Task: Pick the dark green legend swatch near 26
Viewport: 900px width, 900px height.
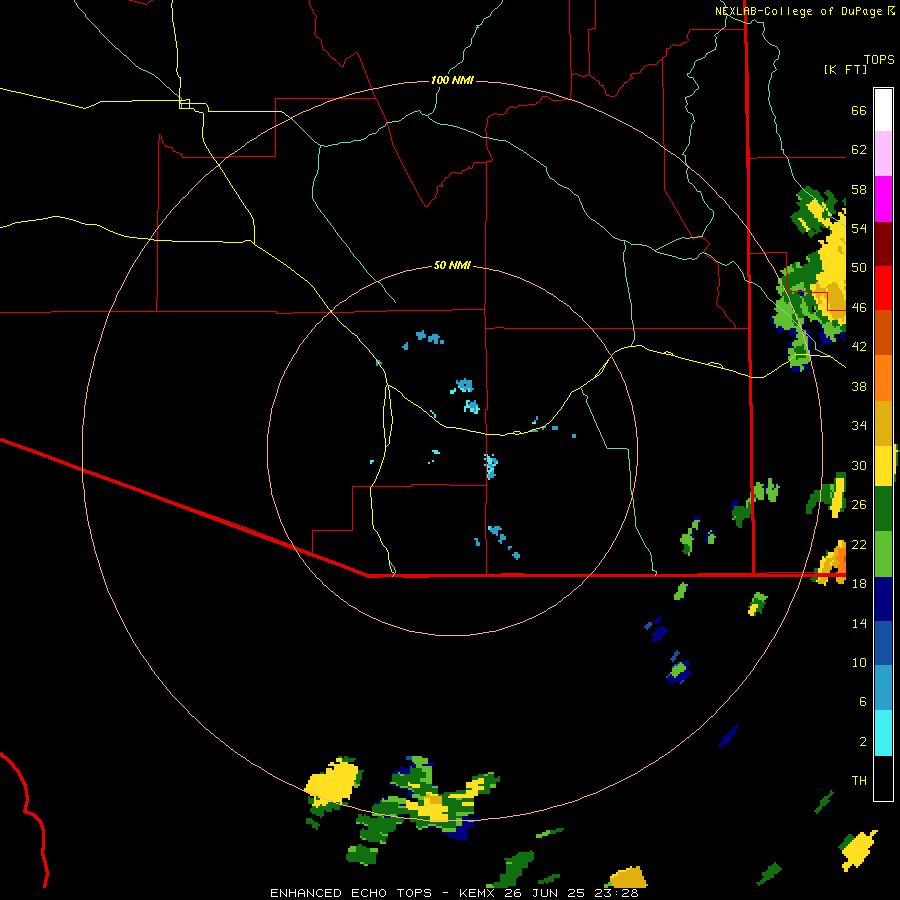Action: coord(883,509)
